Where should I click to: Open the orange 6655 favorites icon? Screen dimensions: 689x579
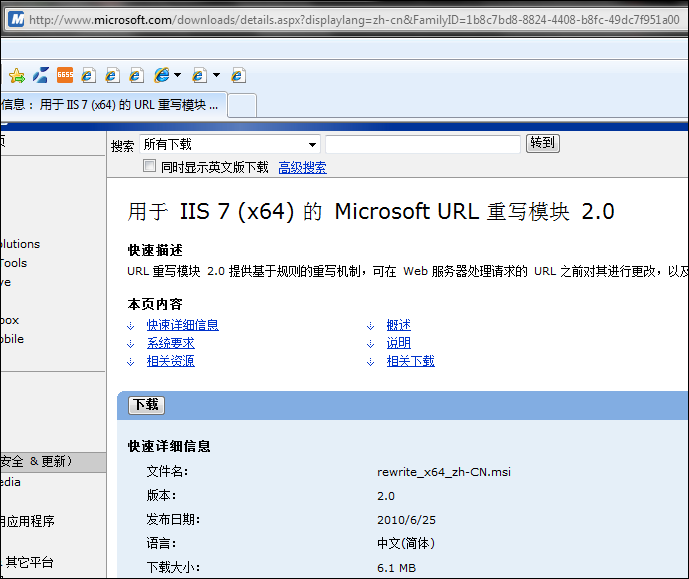click(x=65, y=75)
